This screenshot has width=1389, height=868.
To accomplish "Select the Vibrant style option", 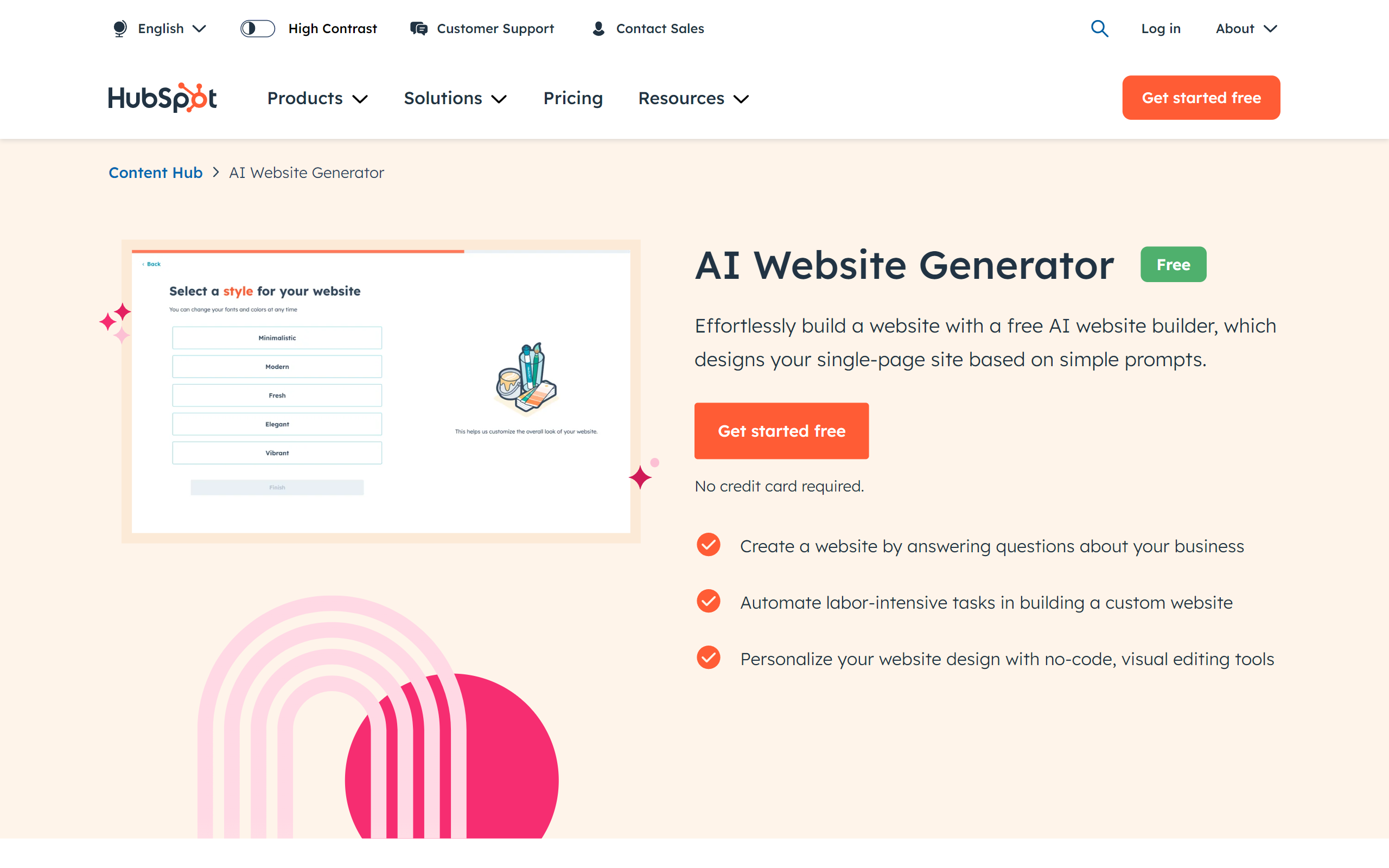I will coord(277,452).
